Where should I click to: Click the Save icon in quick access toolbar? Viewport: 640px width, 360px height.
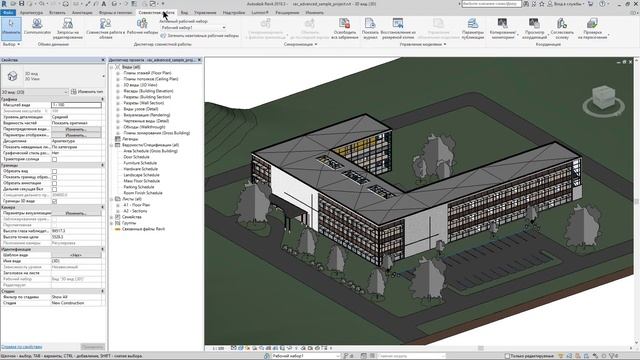point(22,4)
